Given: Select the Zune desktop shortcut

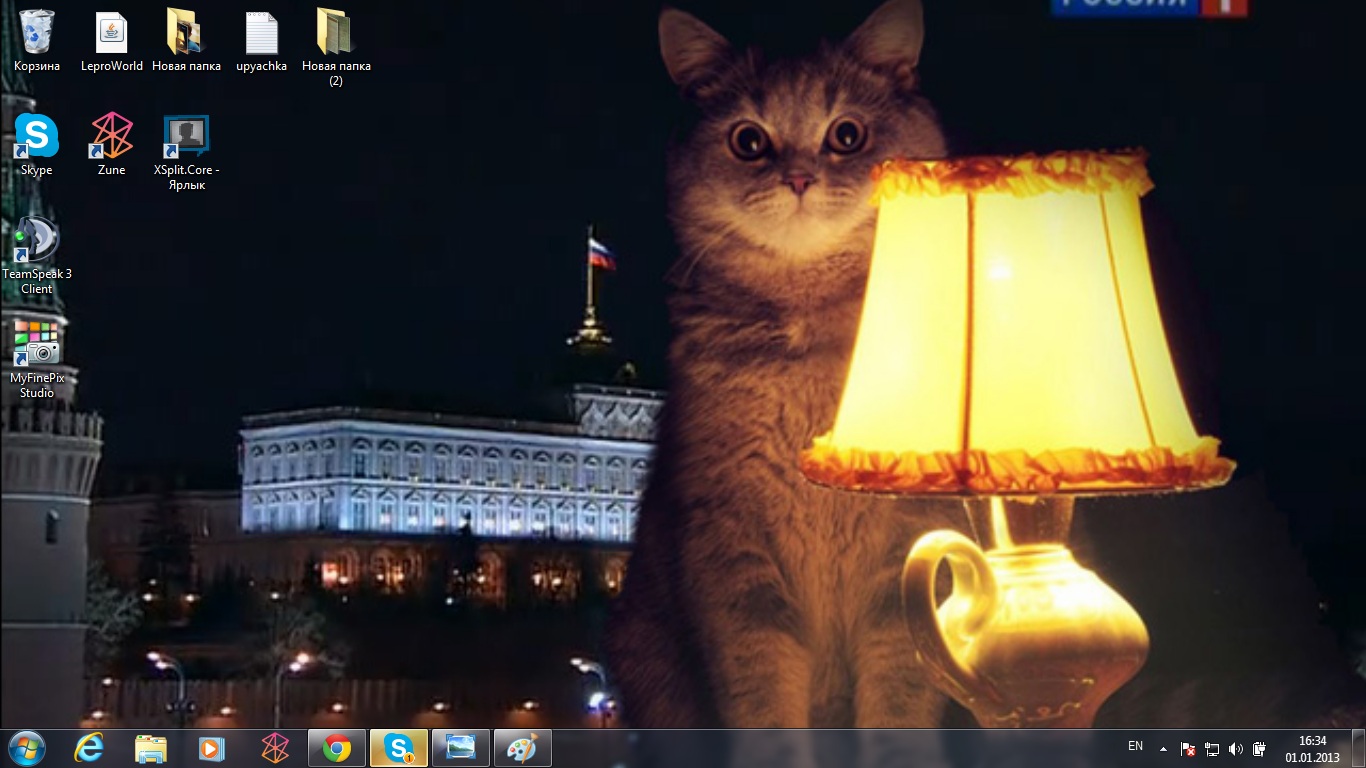Looking at the screenshot, I should [x=111, y=137].
